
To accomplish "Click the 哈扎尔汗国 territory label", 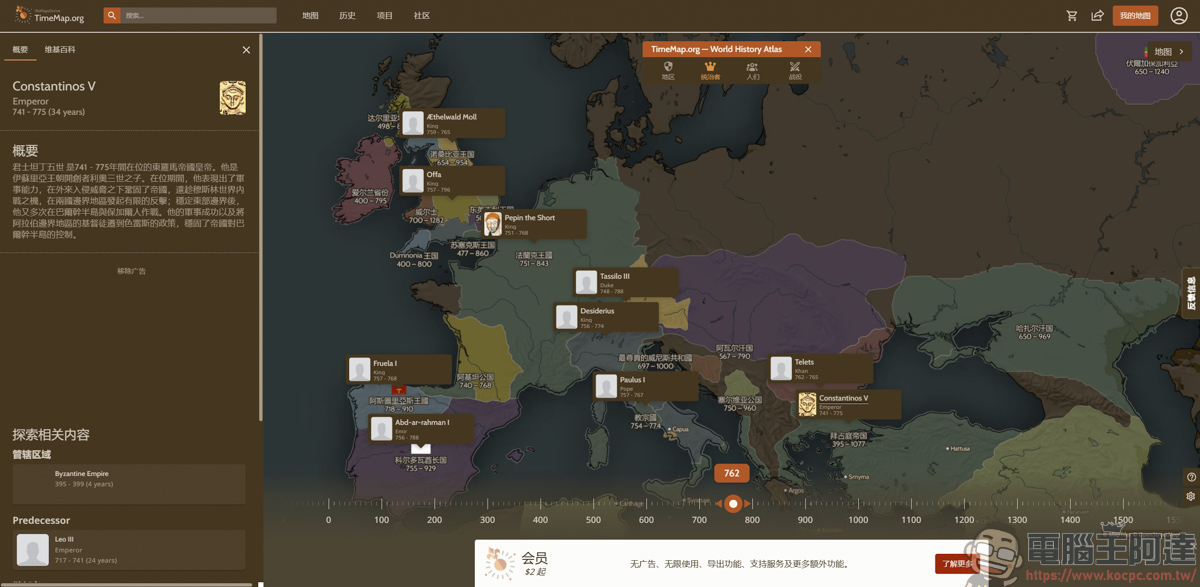I will (x=1035, y=332).
